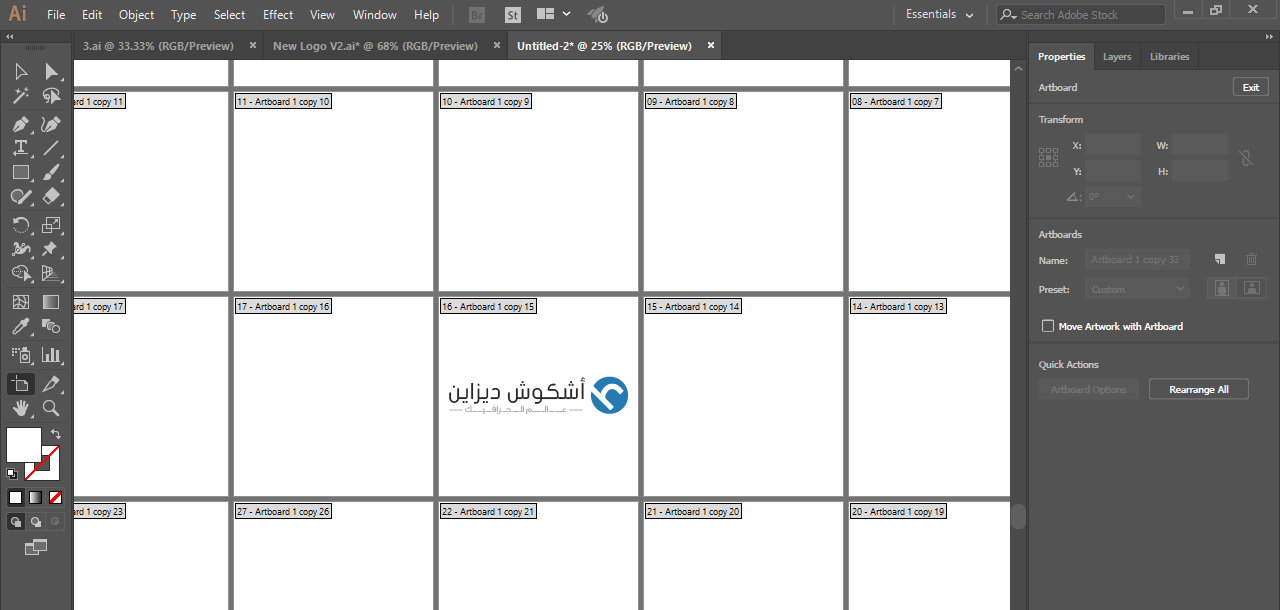
Task: Delete the artboard via trash icon in Properties
Action: click(x=1251, y=259)
